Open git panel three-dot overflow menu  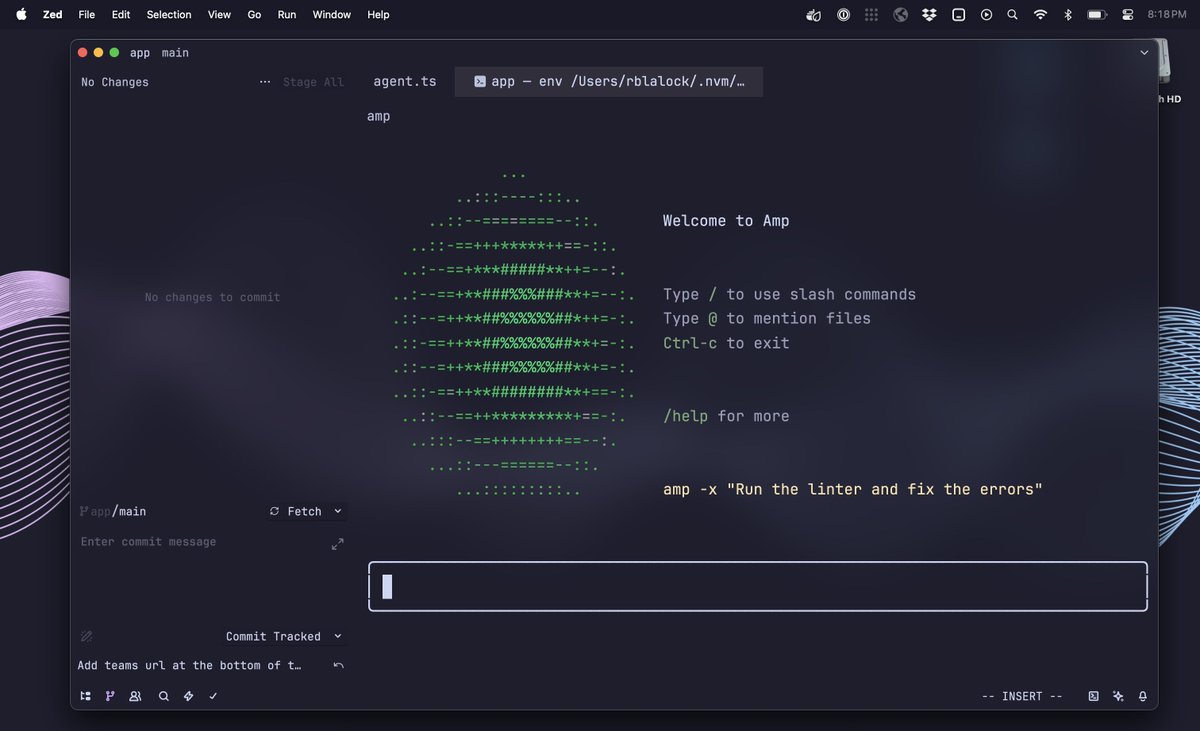[264, 82]
